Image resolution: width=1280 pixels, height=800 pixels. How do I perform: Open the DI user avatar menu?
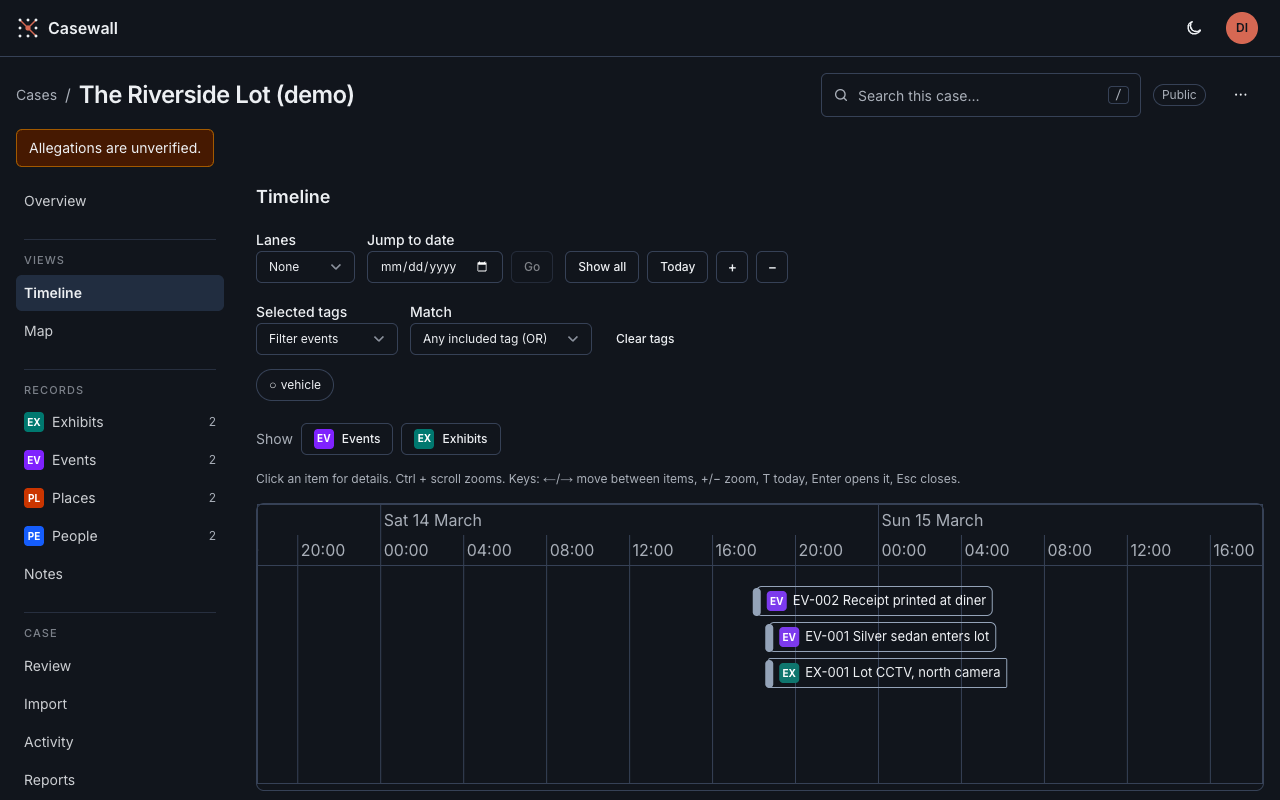click(x=1242, y=28)
